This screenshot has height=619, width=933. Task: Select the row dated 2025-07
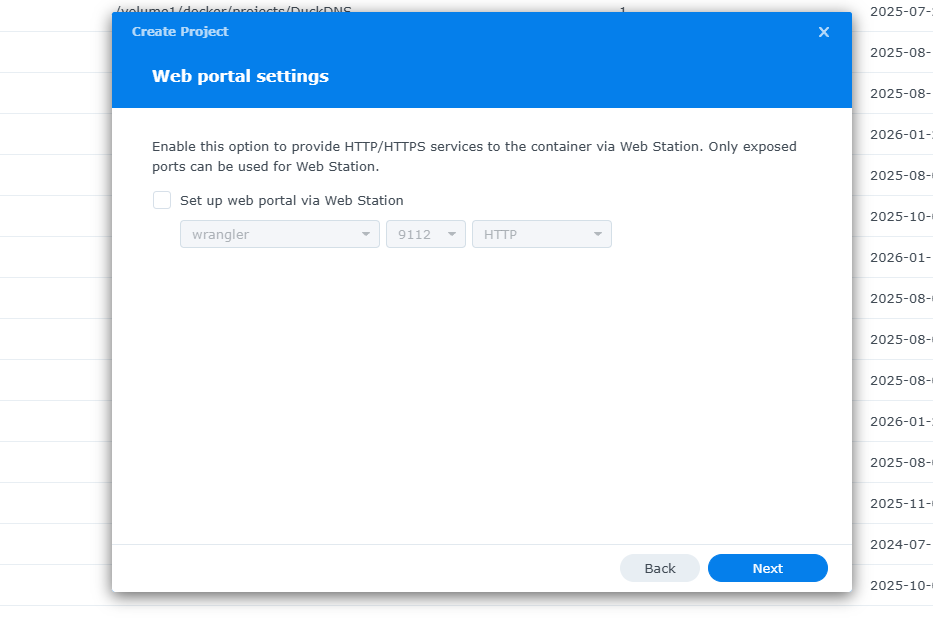[900, 11]
